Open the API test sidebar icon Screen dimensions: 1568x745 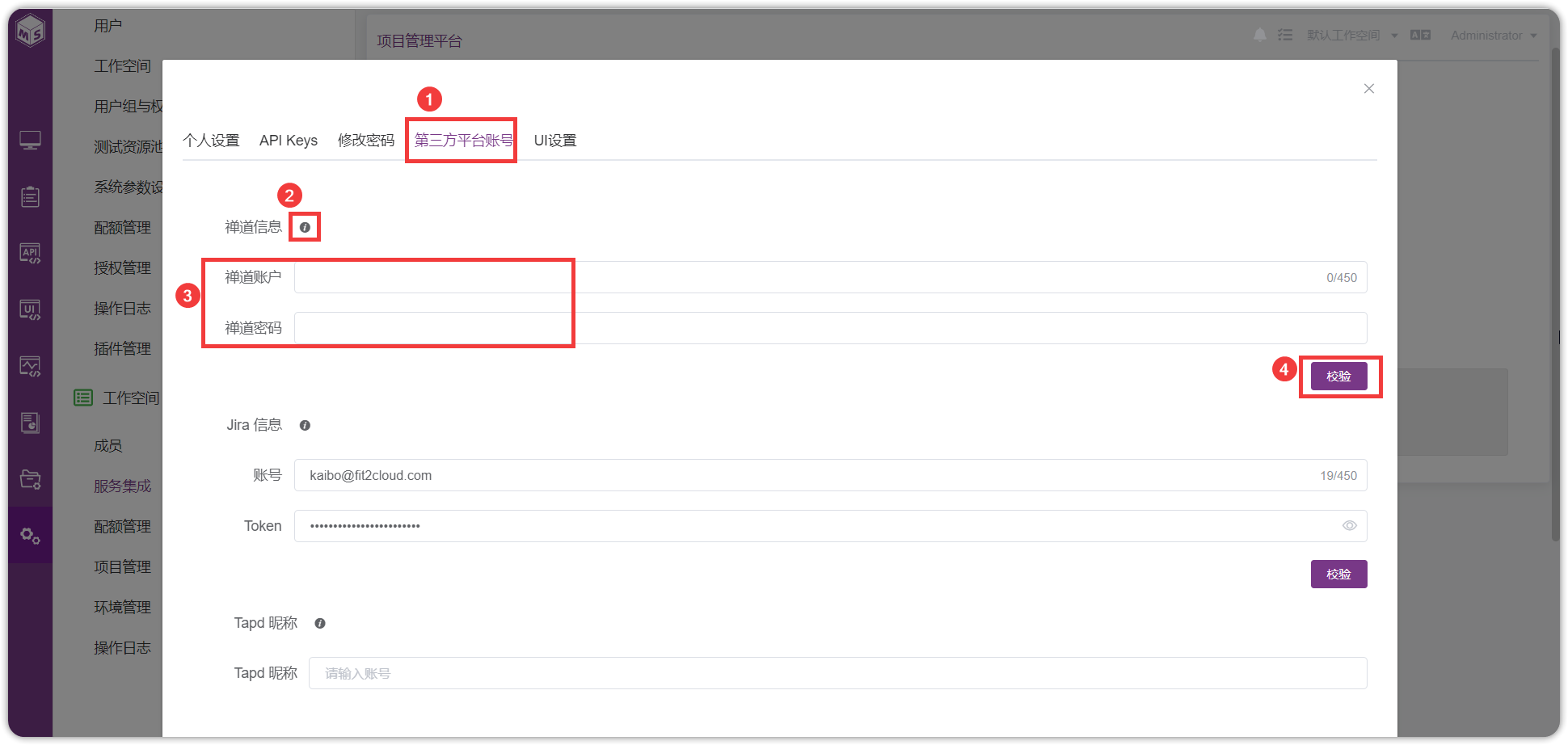(30, 254)
